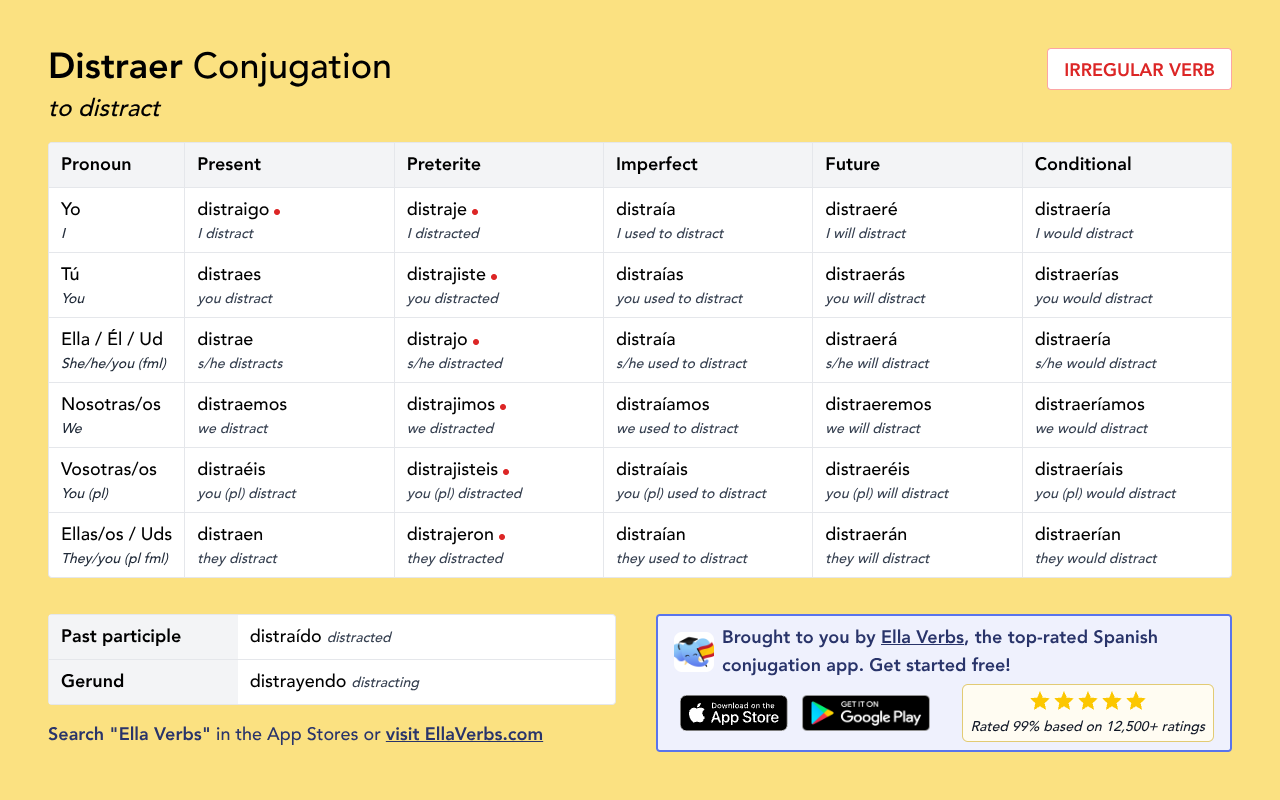The height and width of the screenshot is (800, 1280).
Task: Click the gerund form distrayendo
Action: point(298,681)
